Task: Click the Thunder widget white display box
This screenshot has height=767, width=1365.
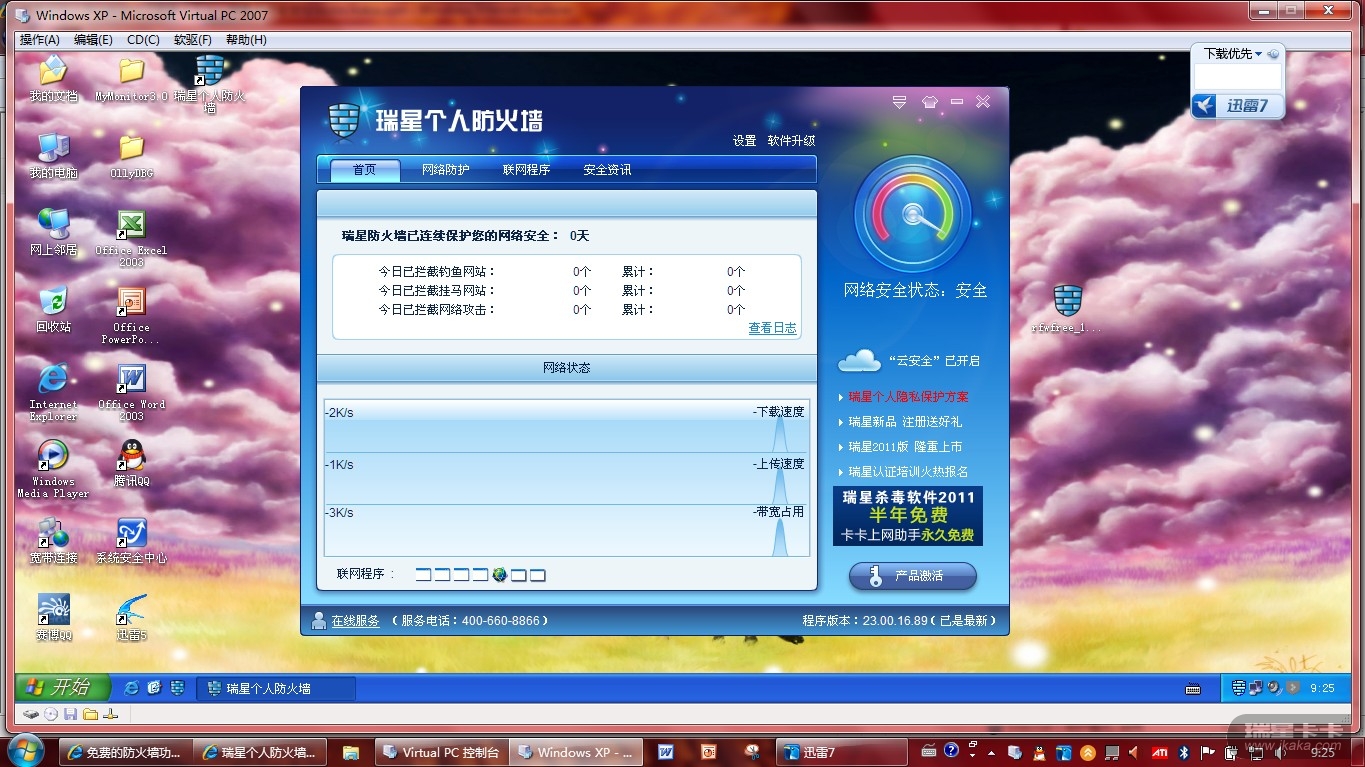Action: (x=1237, y=77)
